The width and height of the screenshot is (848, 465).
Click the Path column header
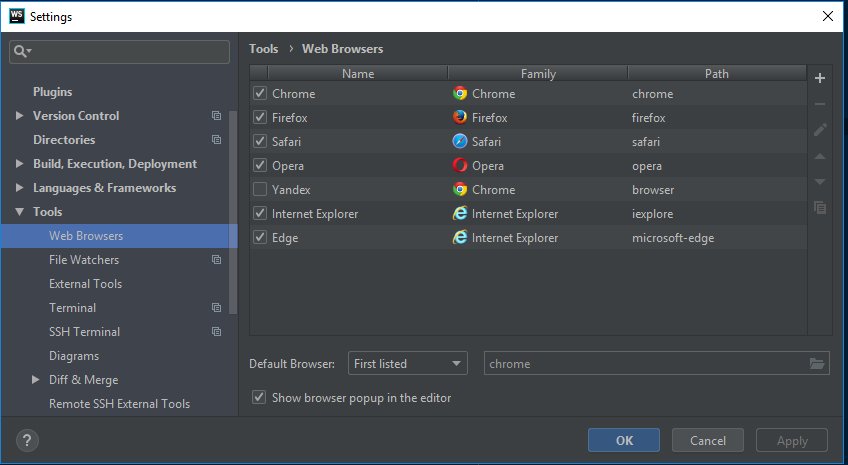(717, 74)
